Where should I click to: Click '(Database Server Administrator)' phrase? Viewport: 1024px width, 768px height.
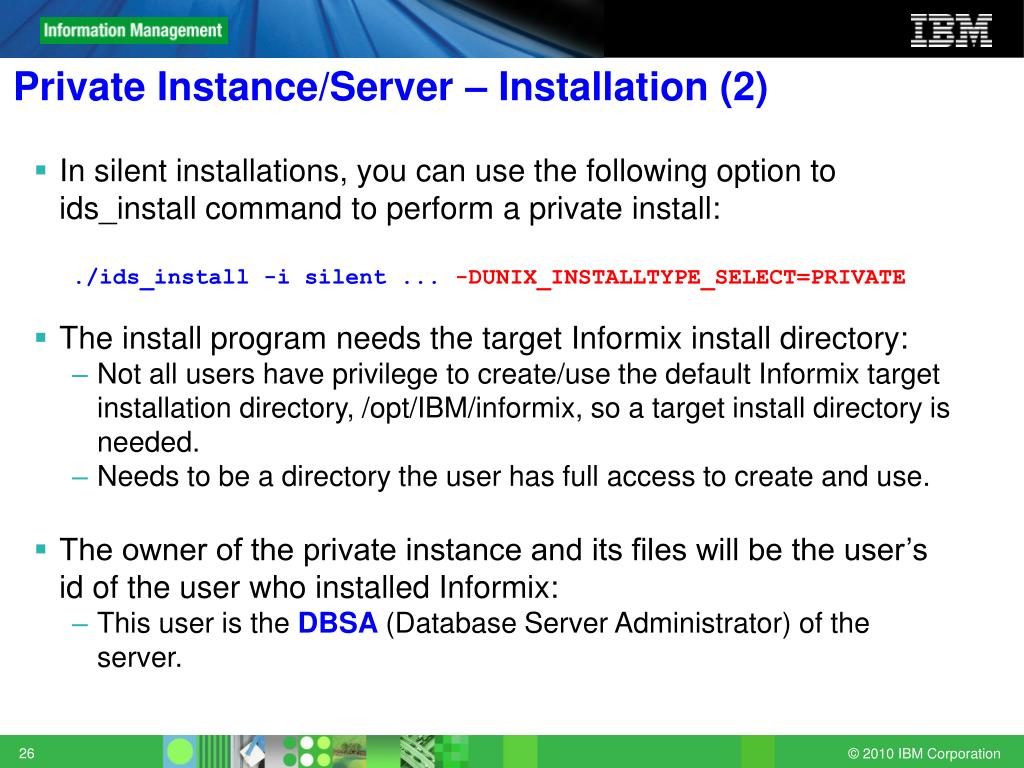(588, 623)
